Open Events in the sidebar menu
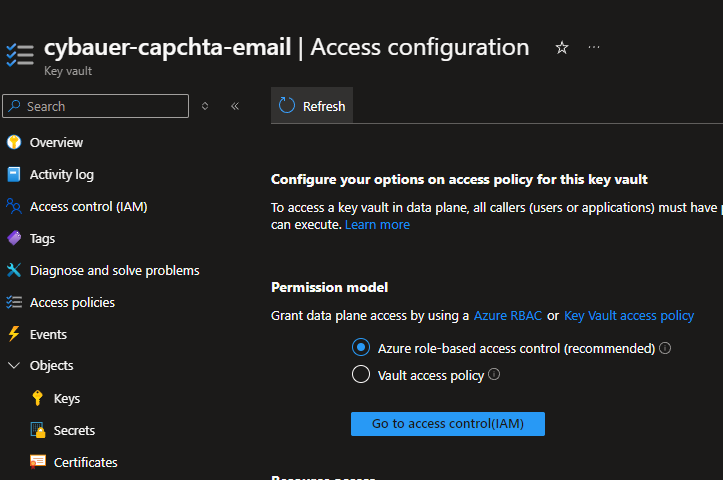The height and width of the screenshot is (480, 723). tap(48, 334)
